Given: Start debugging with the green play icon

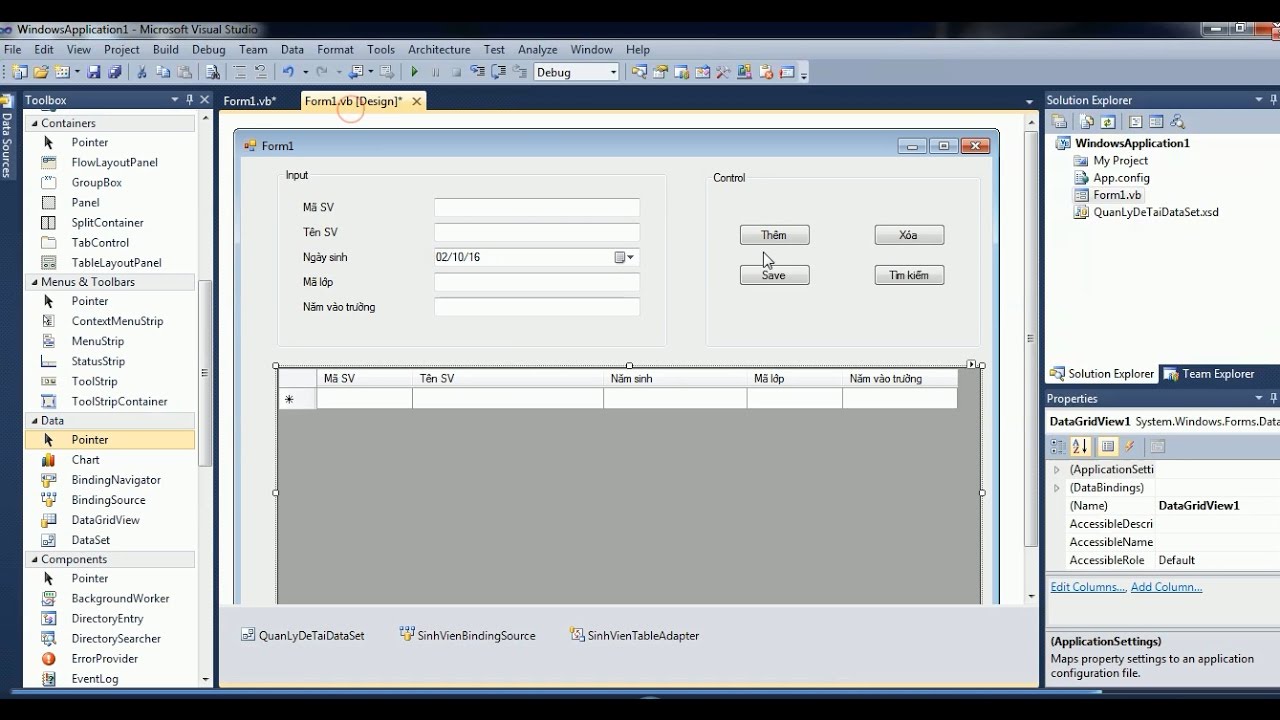Looking at the screenshot, I should point(414,72).
